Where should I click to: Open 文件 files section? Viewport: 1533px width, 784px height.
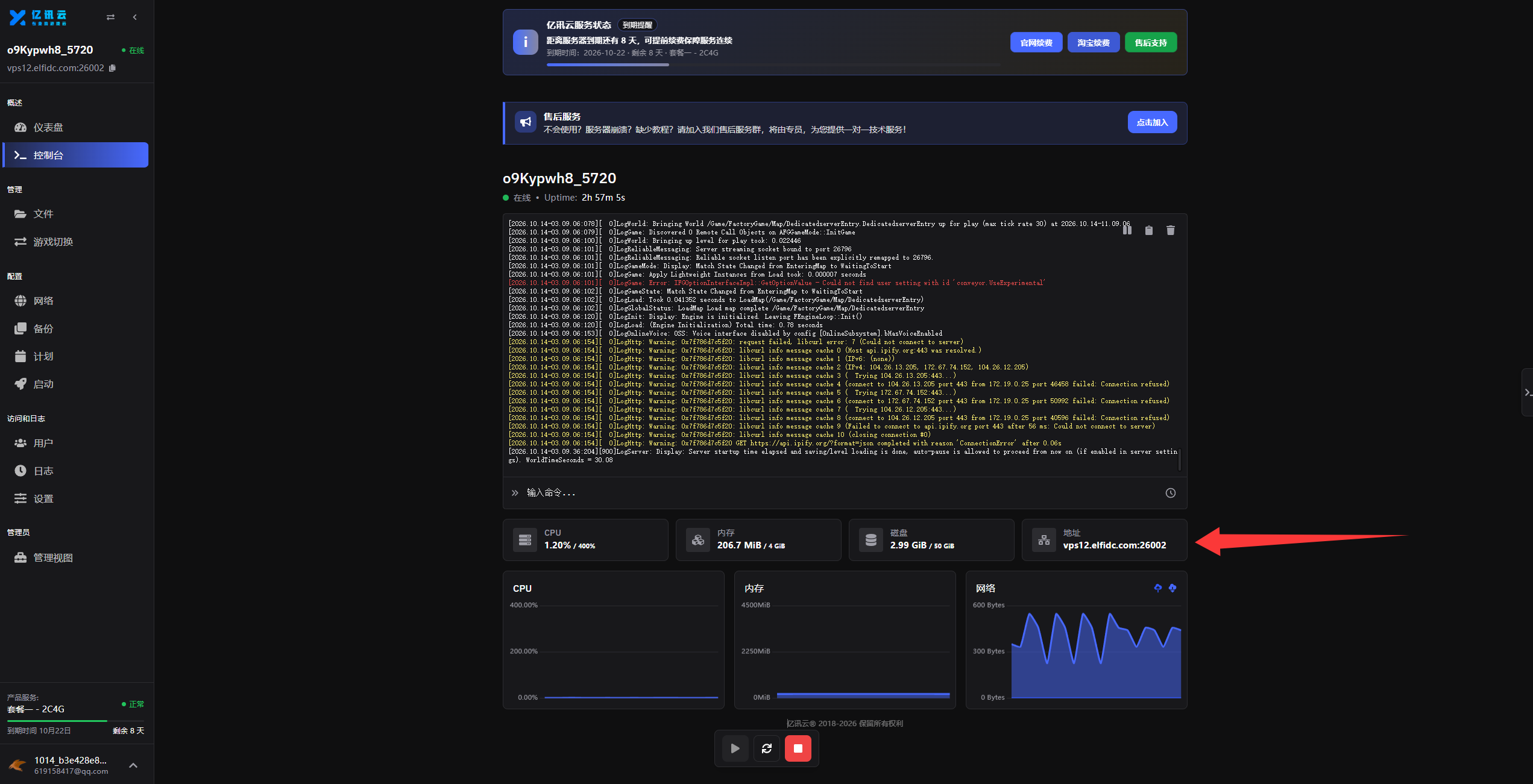pyautogui.click(x=75, y=214)
